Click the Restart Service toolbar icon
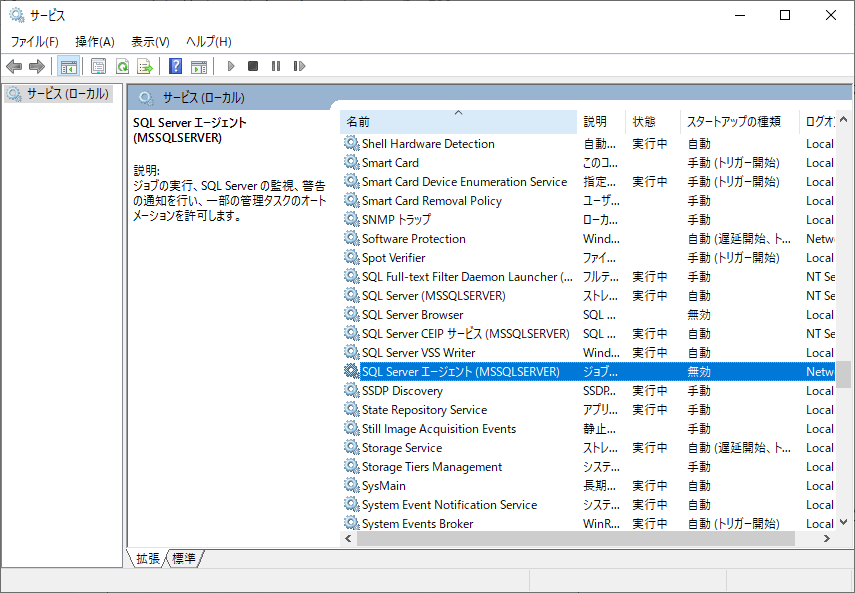855x593 pixels. pos(299,66)
